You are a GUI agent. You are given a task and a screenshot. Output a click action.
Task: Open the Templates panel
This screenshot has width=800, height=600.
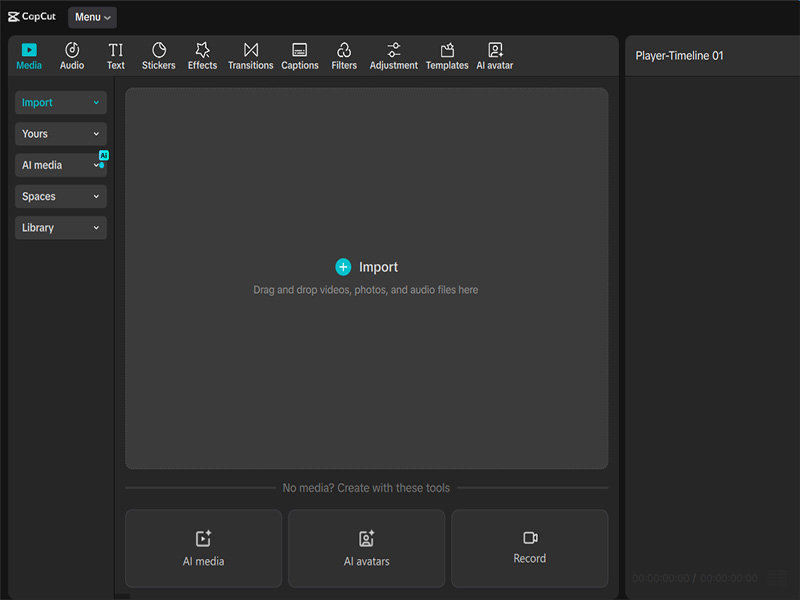tap(447, 56)
